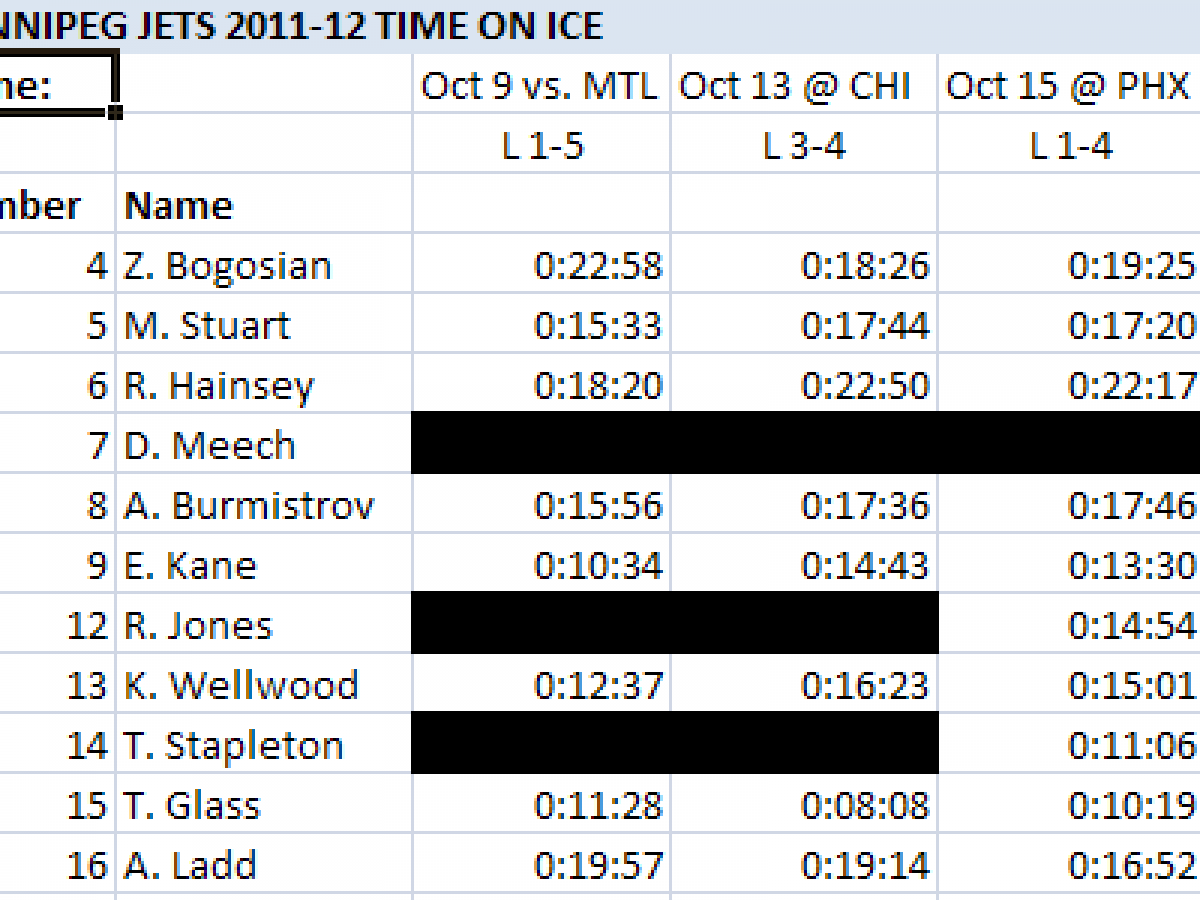Click the fill handle of selected cell
The width and height of the screenshot is (1200, 900).
click(x=115, y=112)
